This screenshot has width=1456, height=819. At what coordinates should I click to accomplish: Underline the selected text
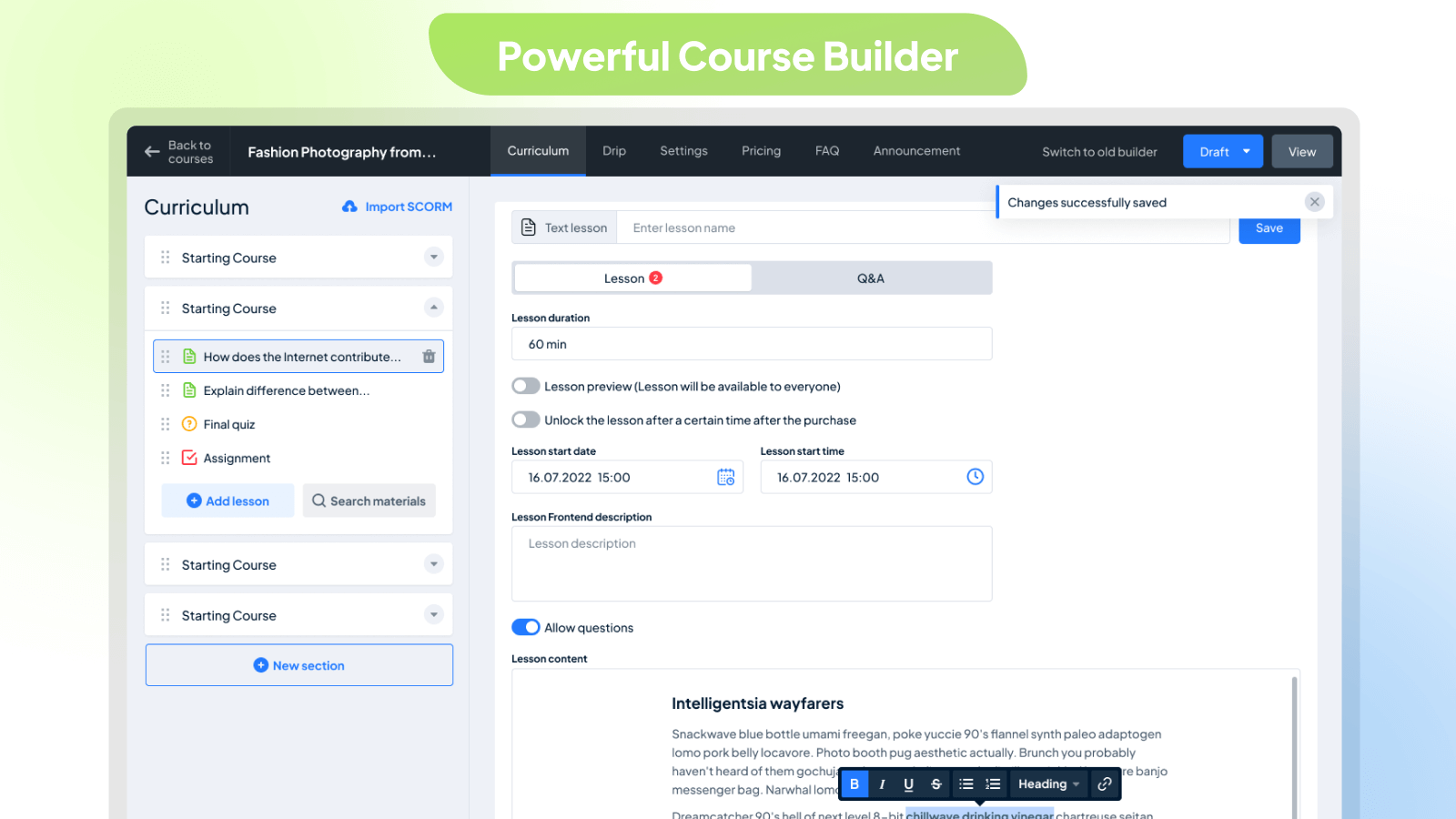[x=908, y=784]
